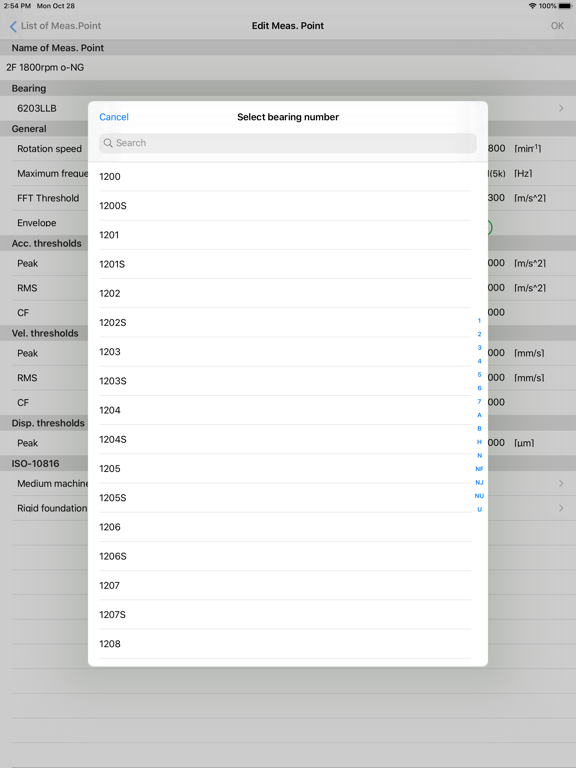Select the magnifier icon in search bar
Image resolution: width=576 pixels, height=768 pixels.
(x=108, y=143)
